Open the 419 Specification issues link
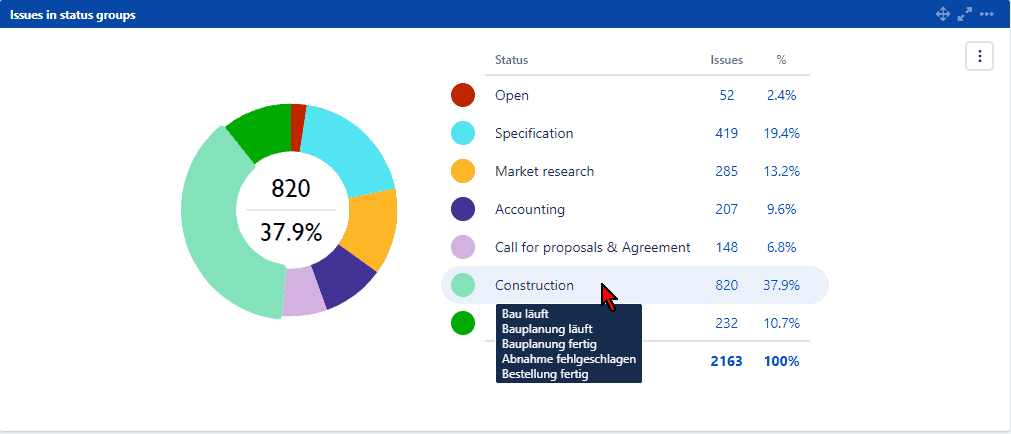 (726, 133)
